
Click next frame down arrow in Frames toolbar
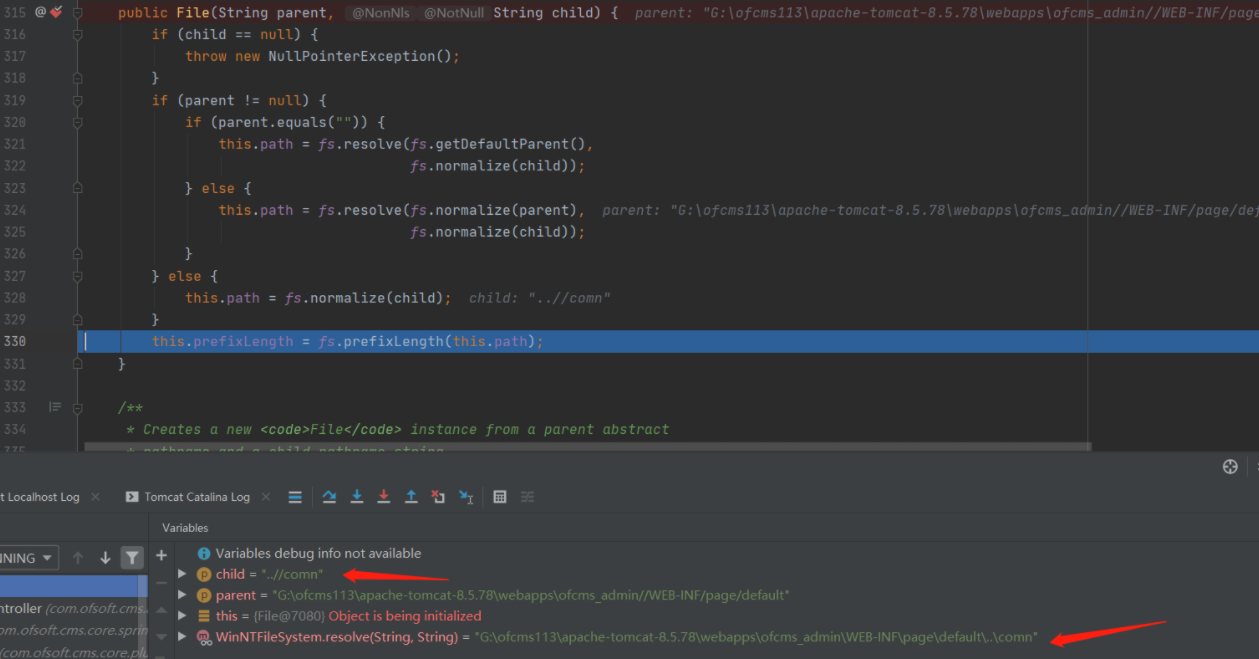point(105,558)
